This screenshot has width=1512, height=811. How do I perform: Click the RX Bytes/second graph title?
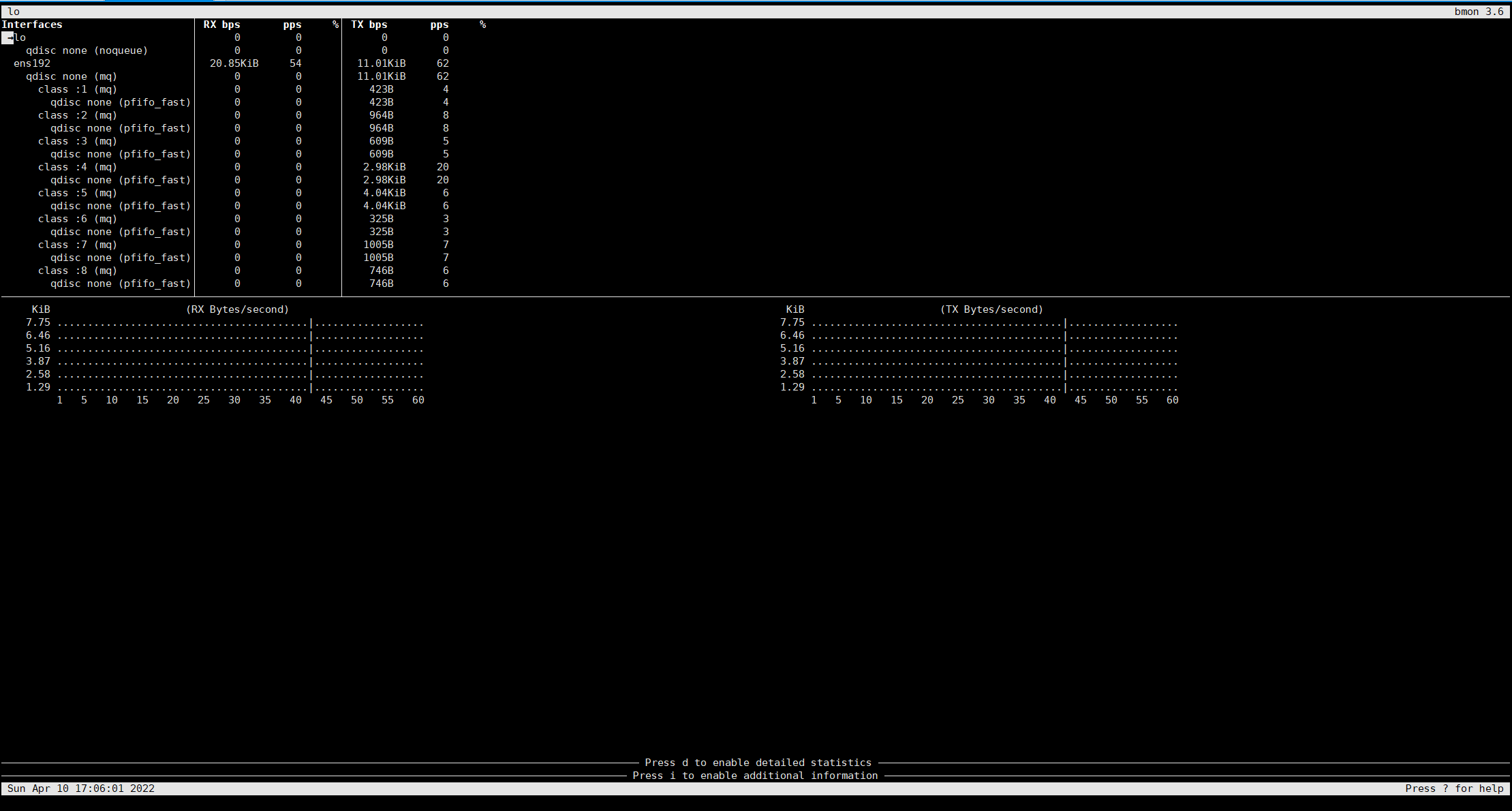click(x=237, y=309)
